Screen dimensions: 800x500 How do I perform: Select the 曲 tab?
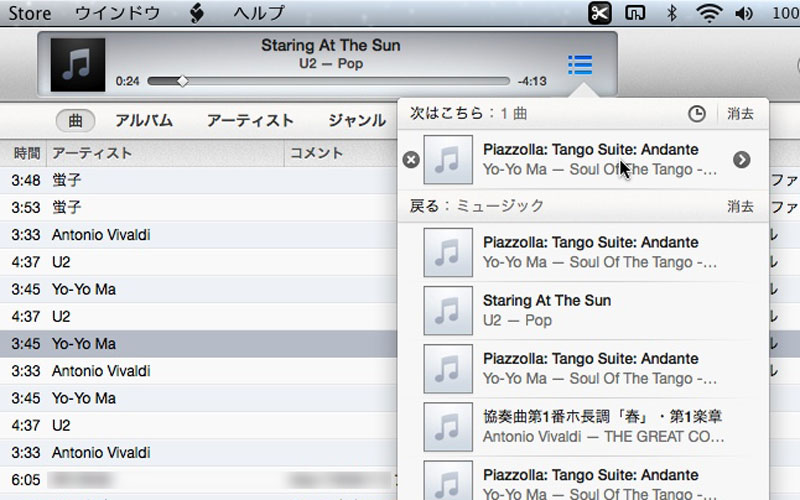[x=75, y=120]
